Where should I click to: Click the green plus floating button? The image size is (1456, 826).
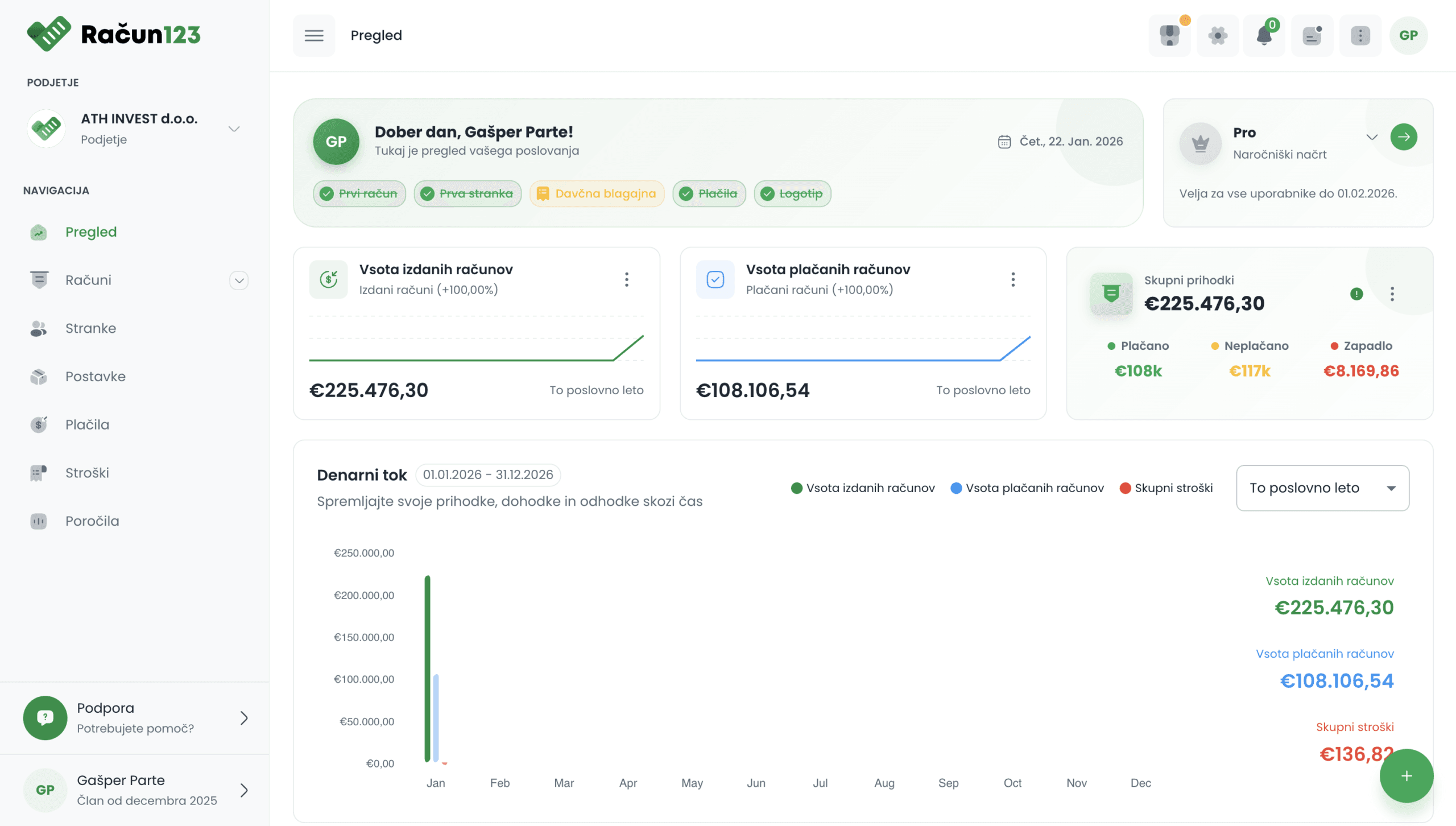click(x=1406, y=776)
